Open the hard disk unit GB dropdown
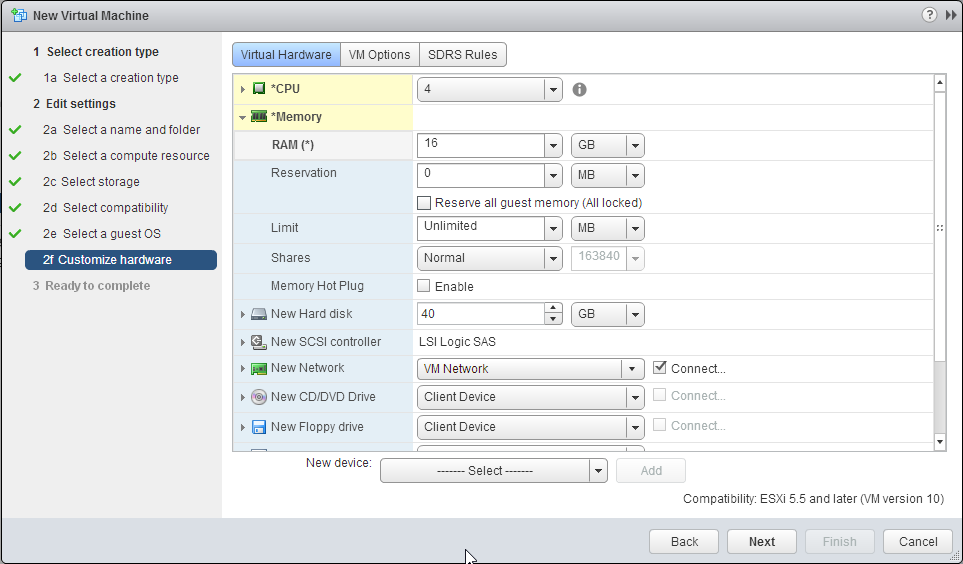The height and width of the screenshot is (564, 963). tap(607, 314)
